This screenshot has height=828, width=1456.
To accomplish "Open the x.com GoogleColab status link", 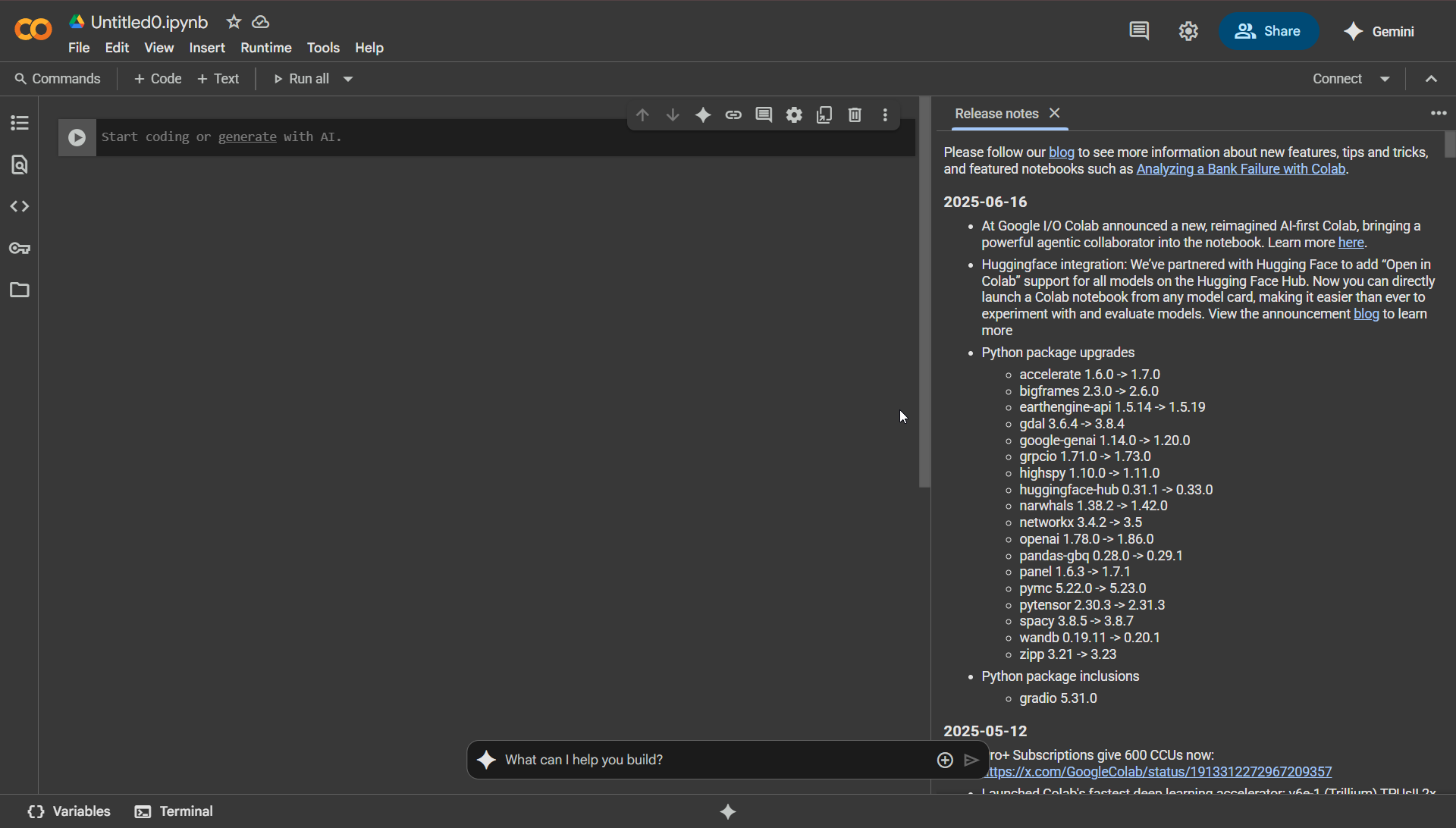I will pyautogui.click(x=1158, y=772).
